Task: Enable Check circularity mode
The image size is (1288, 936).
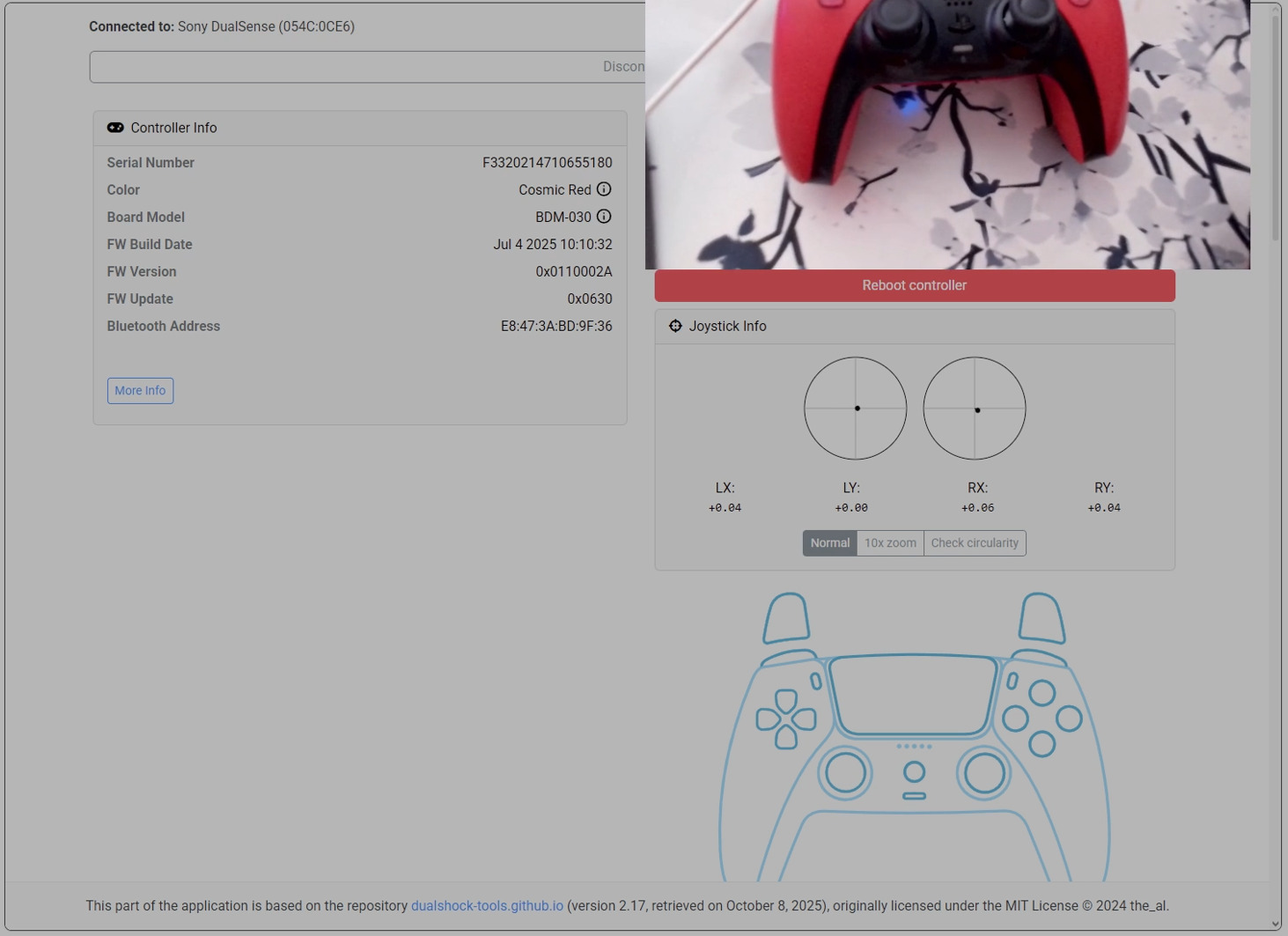Action: [x=975, y=543]
